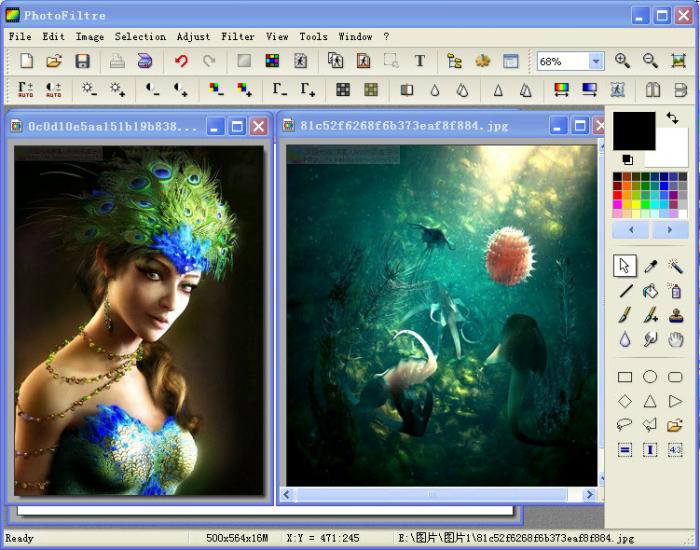Open the Tools menu
Screen dimensions: 700x550
[313, 37]
